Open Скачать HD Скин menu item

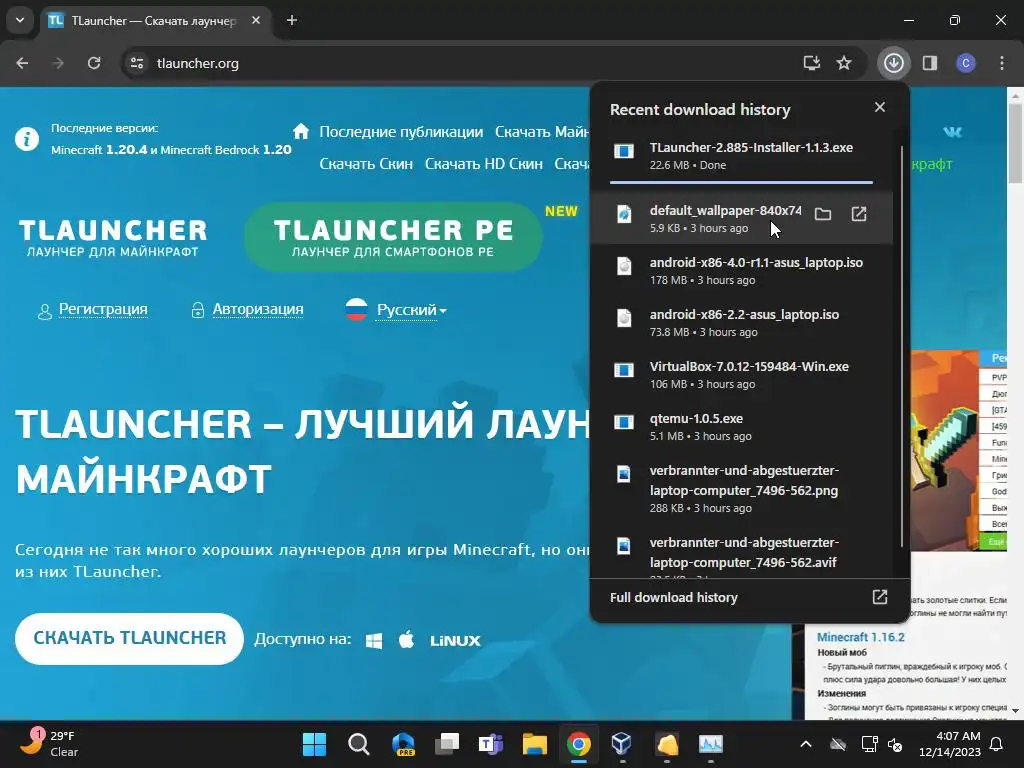coord(483,164)
